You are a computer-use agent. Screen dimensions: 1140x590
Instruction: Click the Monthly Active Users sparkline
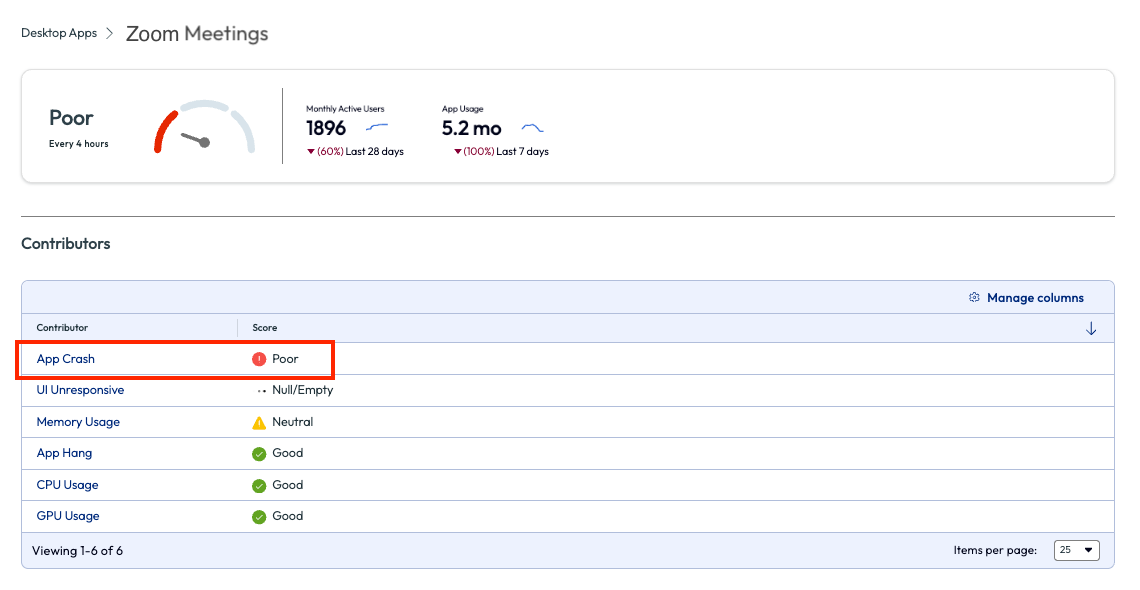pos(377,128)
